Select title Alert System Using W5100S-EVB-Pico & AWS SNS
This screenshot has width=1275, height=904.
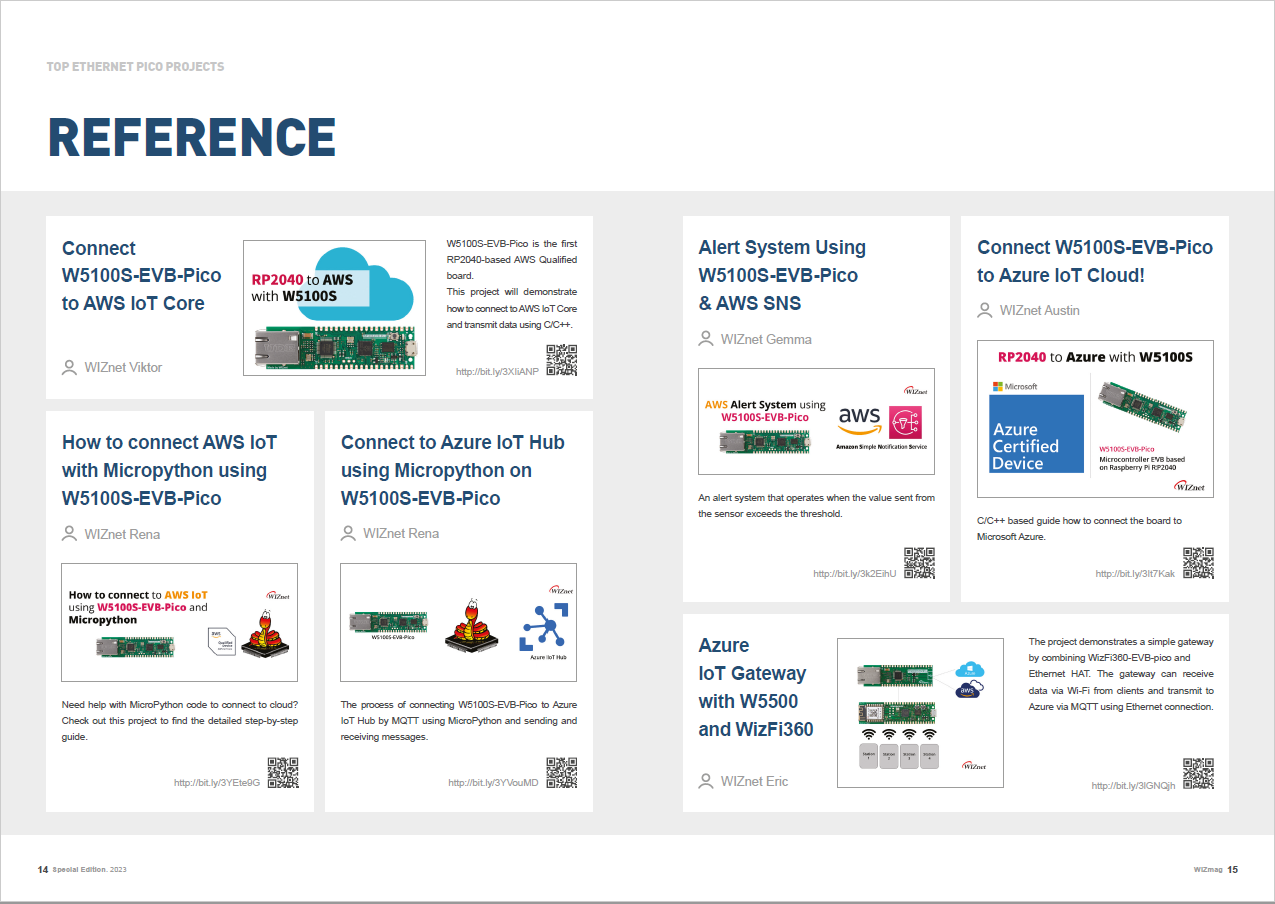[782, 275]
